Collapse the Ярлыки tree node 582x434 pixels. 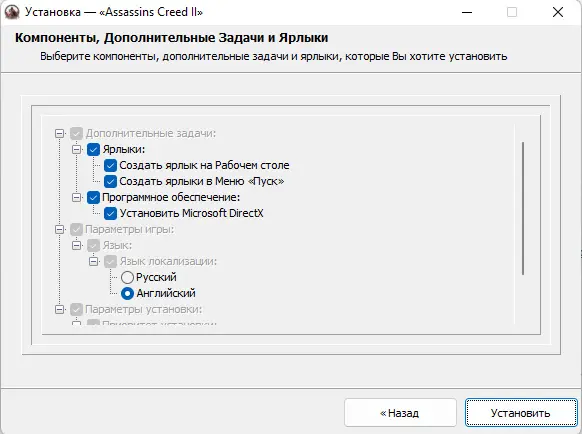76,149
